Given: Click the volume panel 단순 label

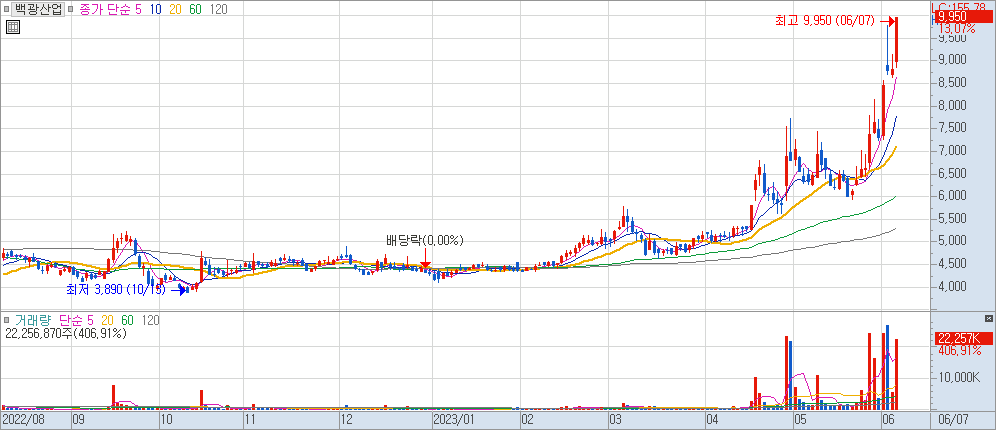Looking at the screenshot, I should pos(71,320).
